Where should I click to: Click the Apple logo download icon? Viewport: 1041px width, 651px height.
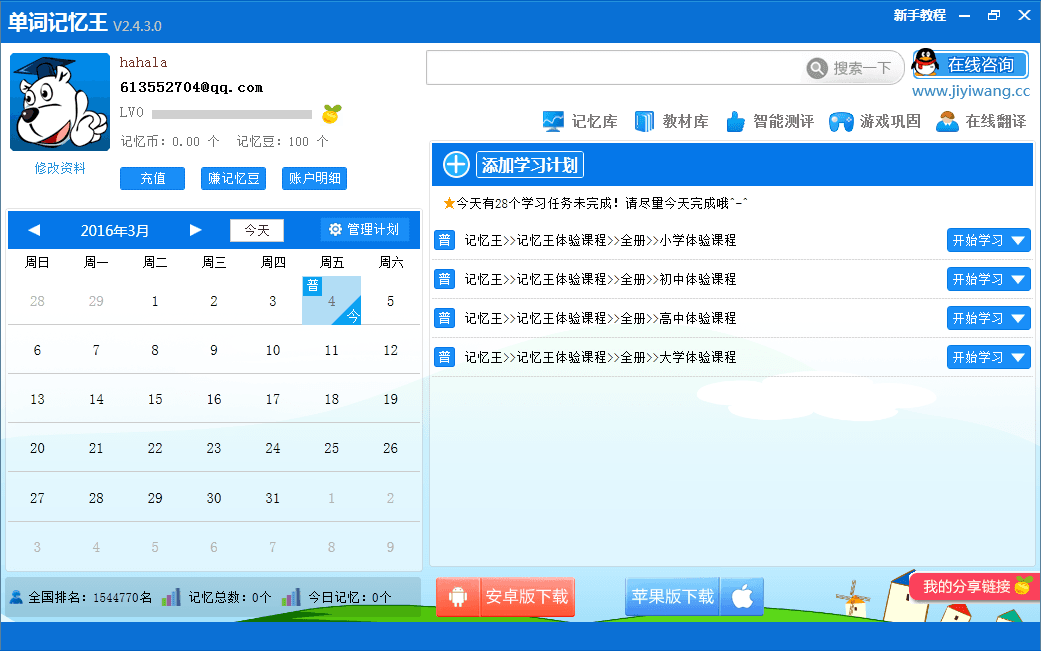(x=742, y=597)
